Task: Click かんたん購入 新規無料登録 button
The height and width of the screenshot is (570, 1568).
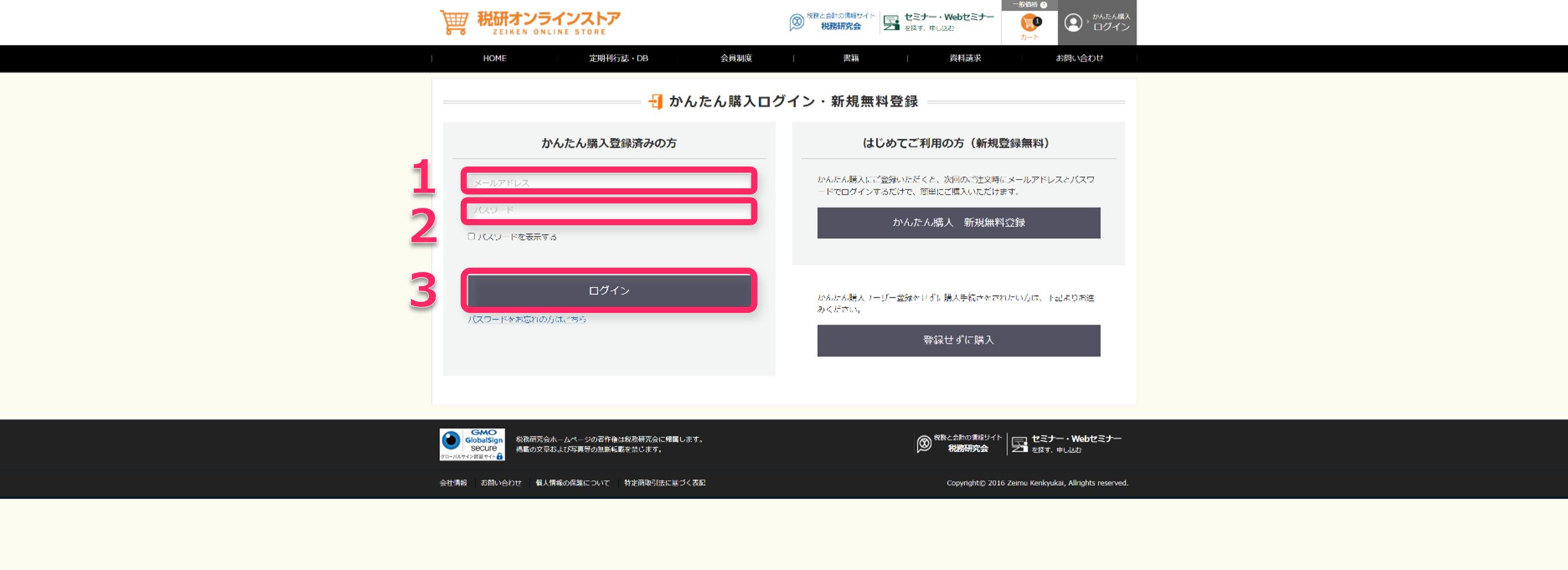Action: click(x=958, y=222)
